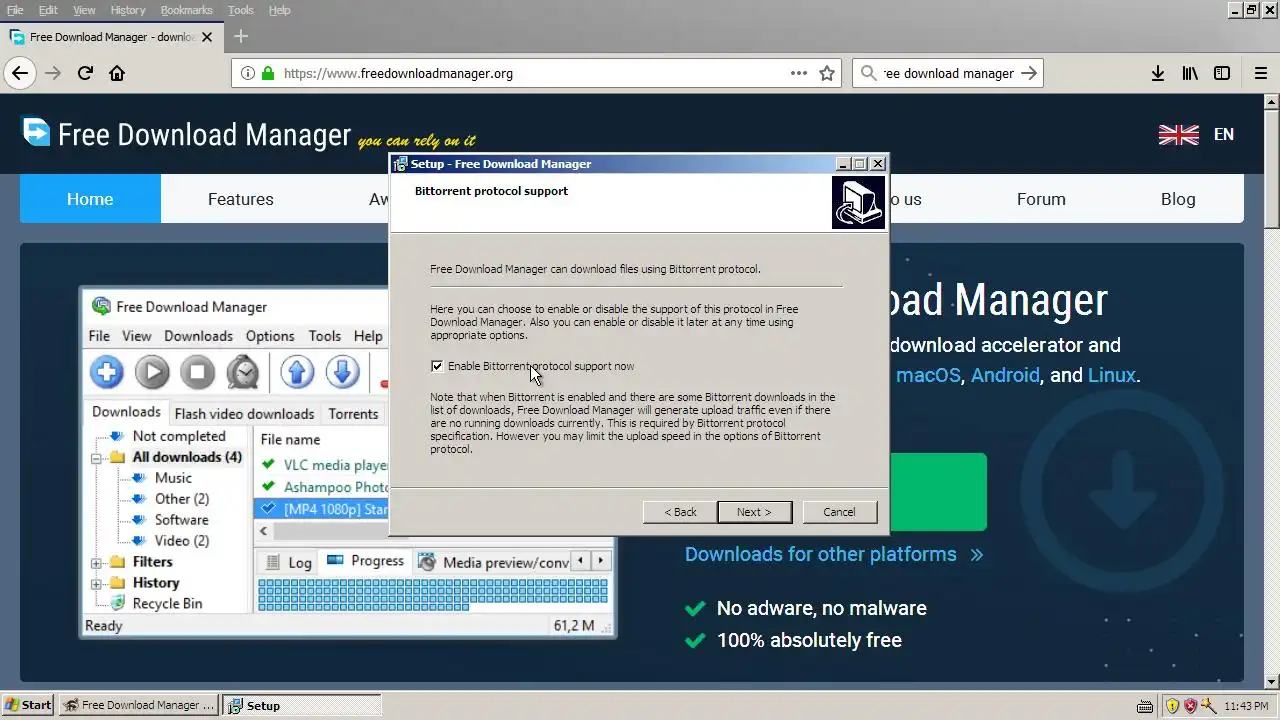Open the yellow shield tray icon
The image size is (1280, 720).
click(1172, 705)
